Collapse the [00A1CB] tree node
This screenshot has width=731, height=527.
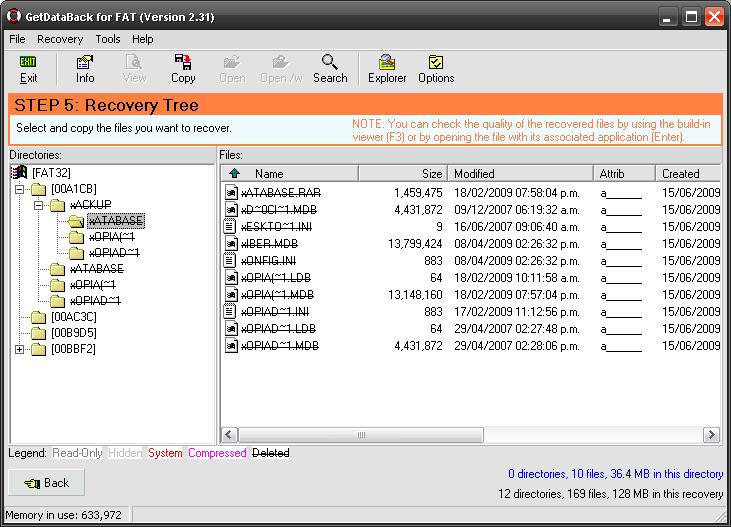click(x=20, y=189)
